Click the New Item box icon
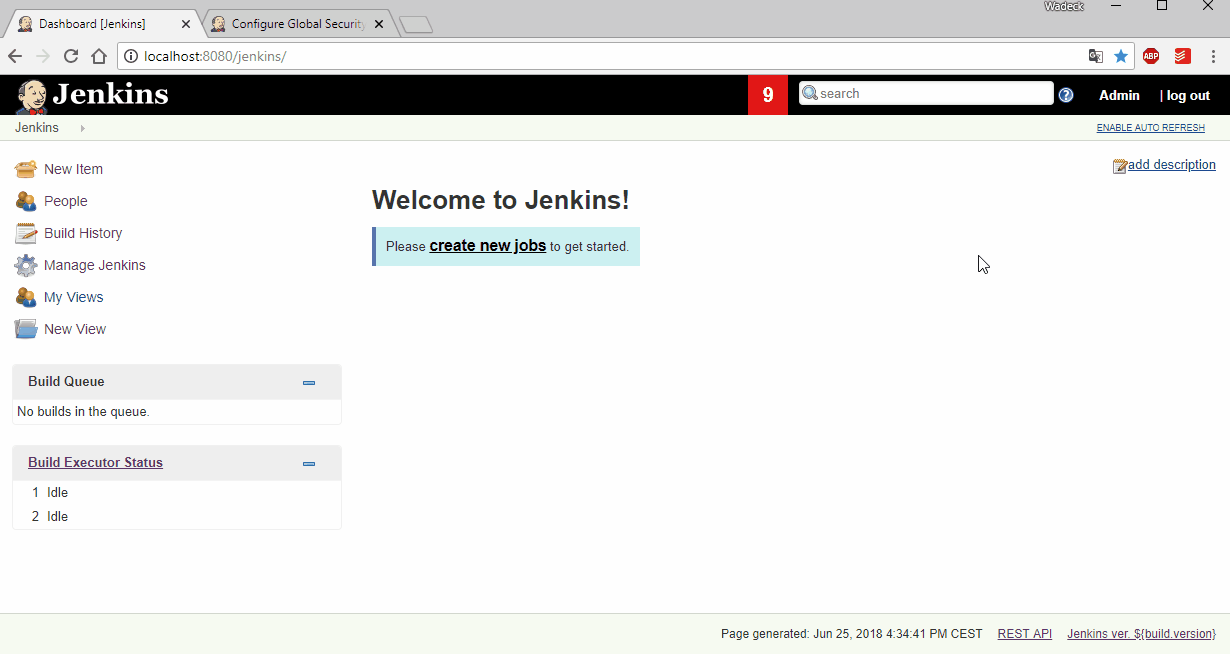Viewport: 1230px width, 654px height. pyautogui.click(x=26, y=169)
